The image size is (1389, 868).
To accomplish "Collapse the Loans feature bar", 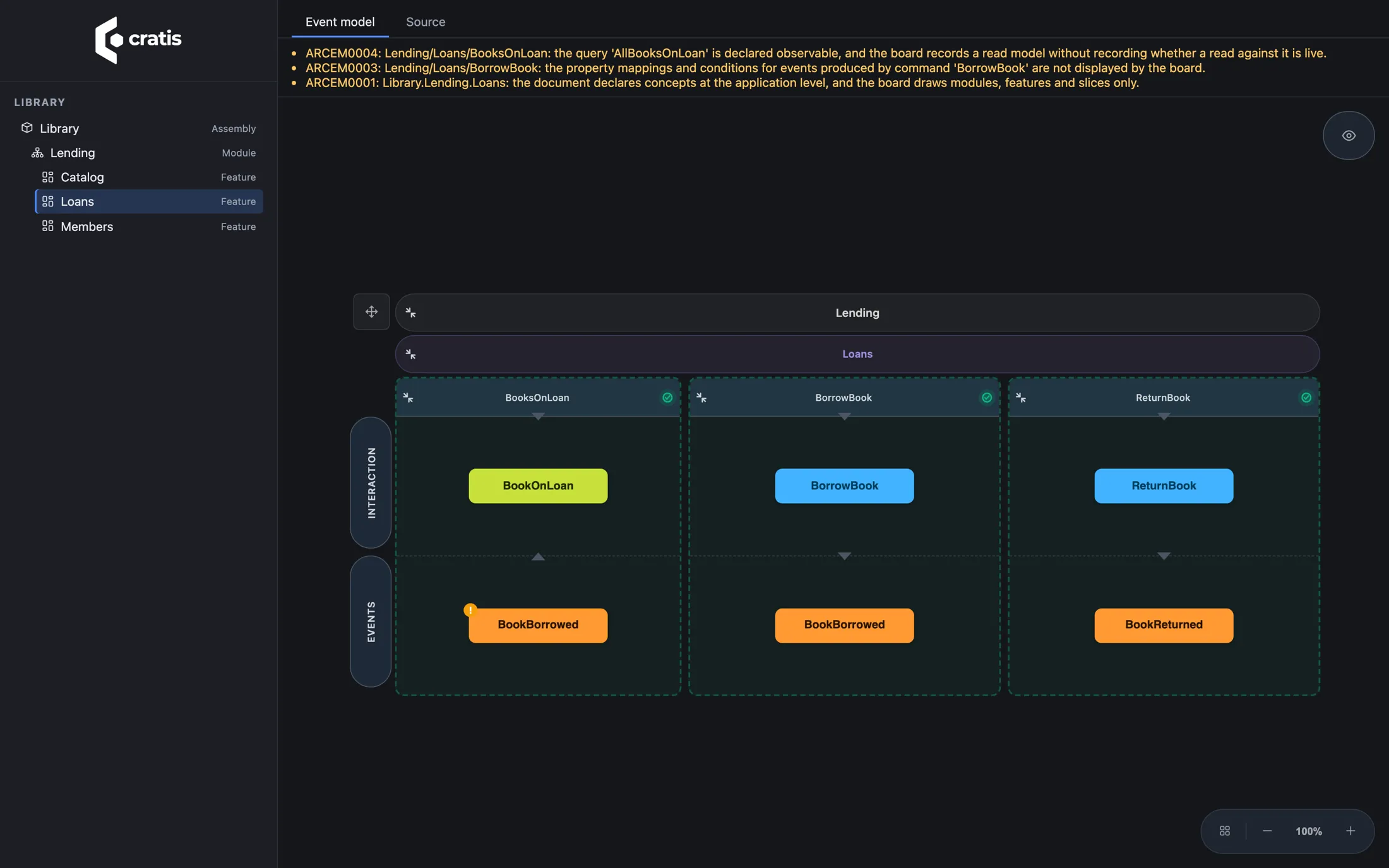I will click(410, 354).
